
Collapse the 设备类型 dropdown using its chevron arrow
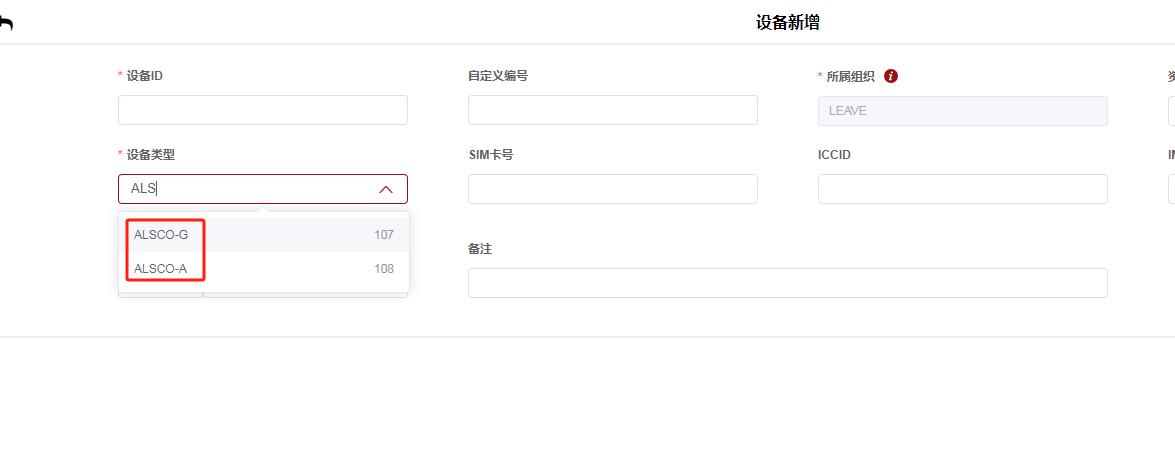pyautogui.click(x=386, y=189)
